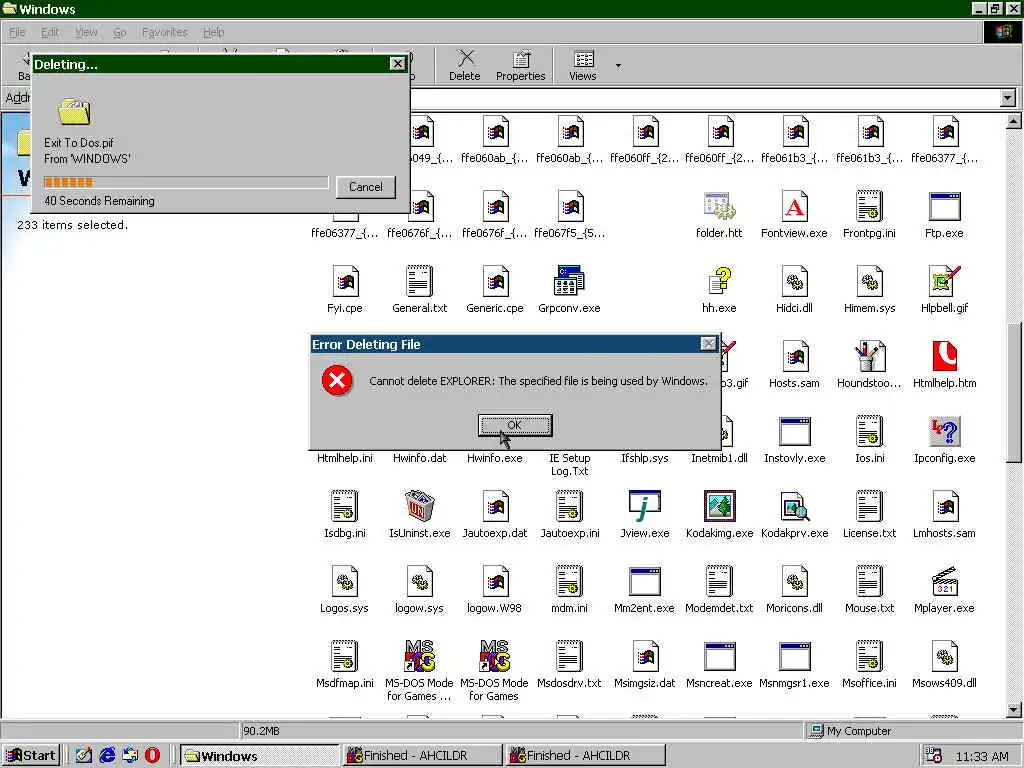Image resolution: width=1024 pixels, height=768 pixels.
Task: Select the Mouse.txt file name
Action: pos(869,608)
